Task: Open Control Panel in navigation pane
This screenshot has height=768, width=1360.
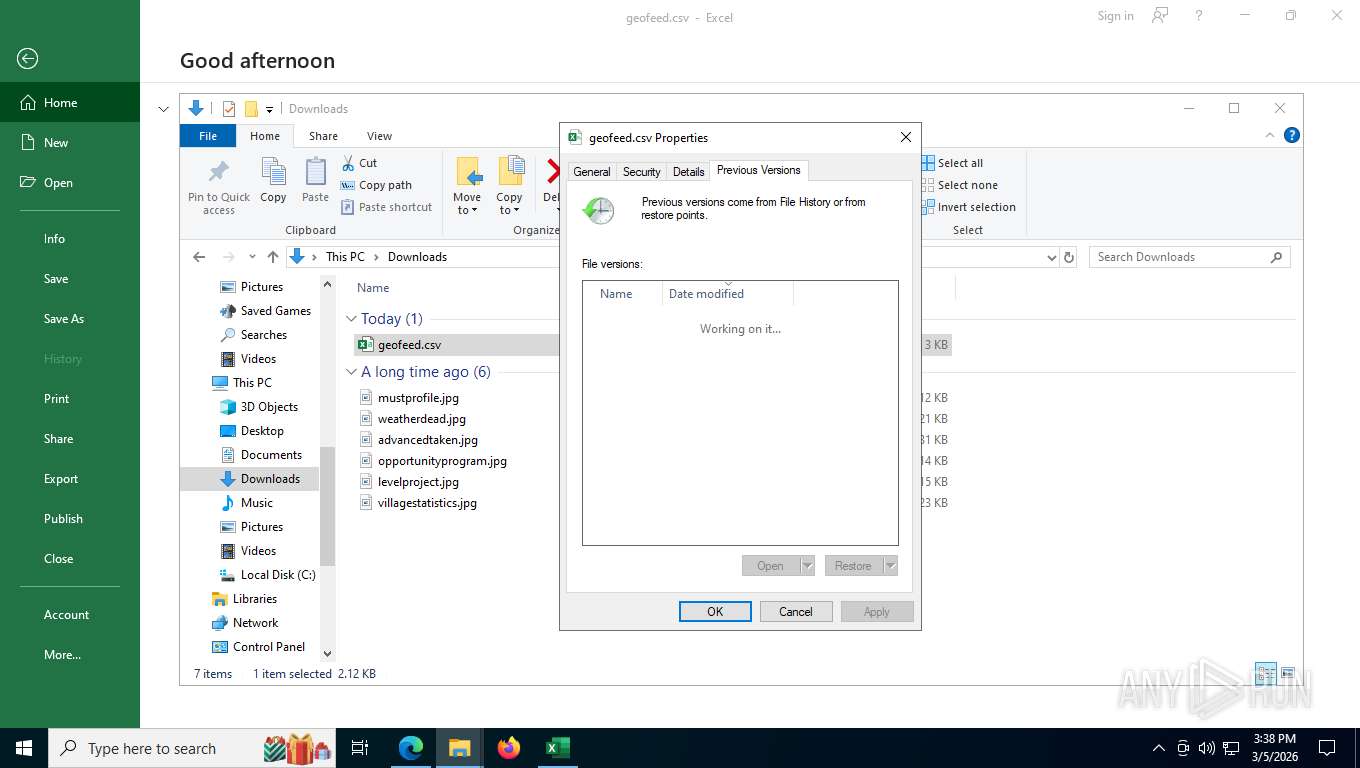Action: click(x=258, y=647)
